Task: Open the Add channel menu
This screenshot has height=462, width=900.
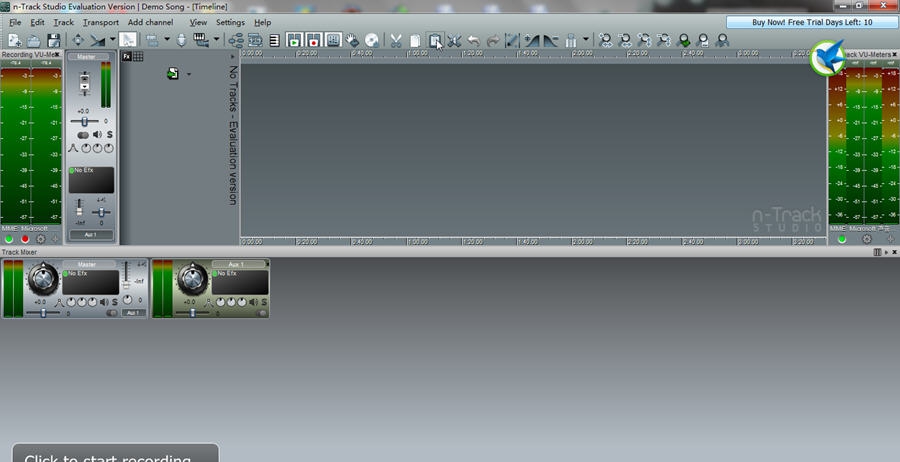Action: coord(150,22)
